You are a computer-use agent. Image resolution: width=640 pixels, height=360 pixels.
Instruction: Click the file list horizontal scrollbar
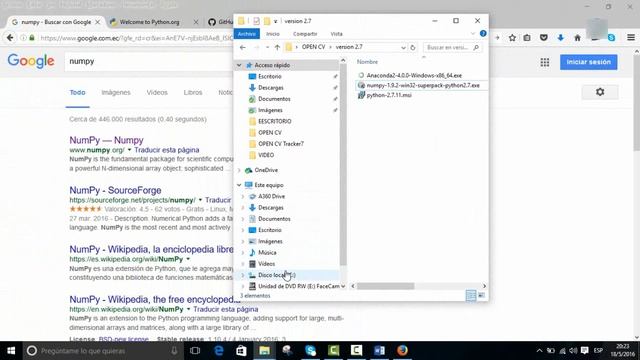pyautogui.click(x=385, y=286)
